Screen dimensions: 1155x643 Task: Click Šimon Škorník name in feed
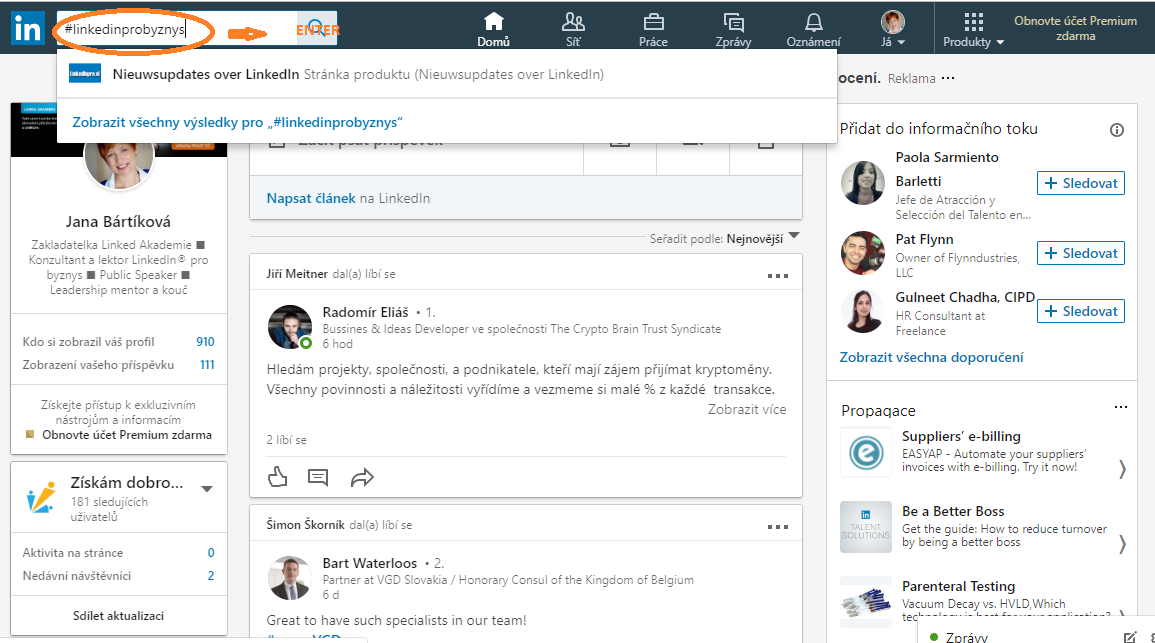click(x=306, y=525)
